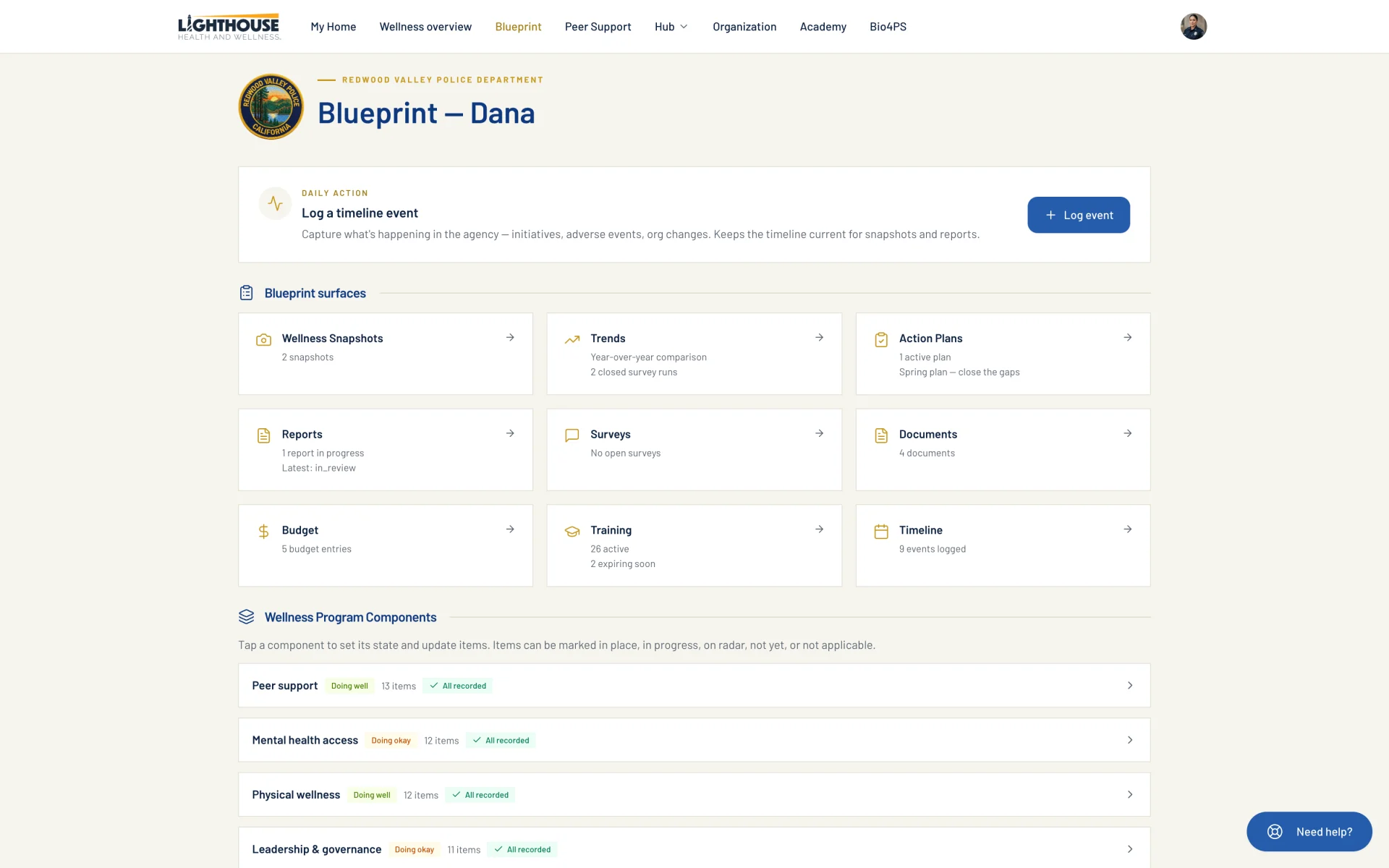
Task: Click the lifebuoy icon in Need help
Action: point(1275,832)
